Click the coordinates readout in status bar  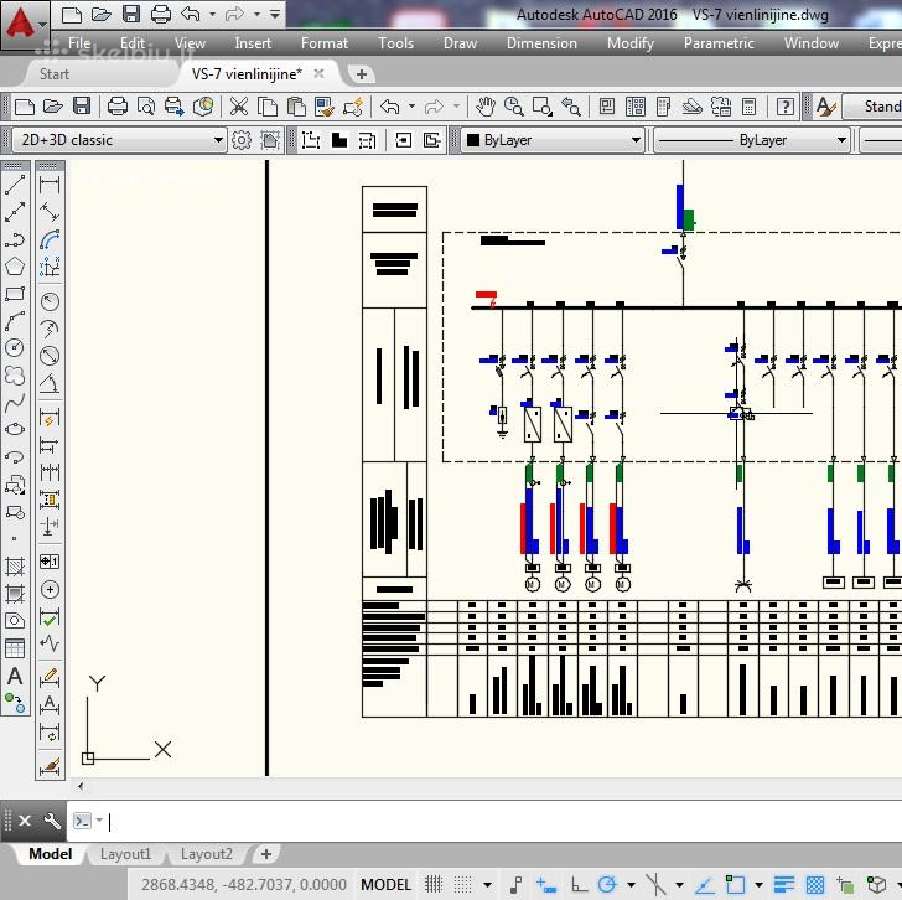(x=244, y=884)
